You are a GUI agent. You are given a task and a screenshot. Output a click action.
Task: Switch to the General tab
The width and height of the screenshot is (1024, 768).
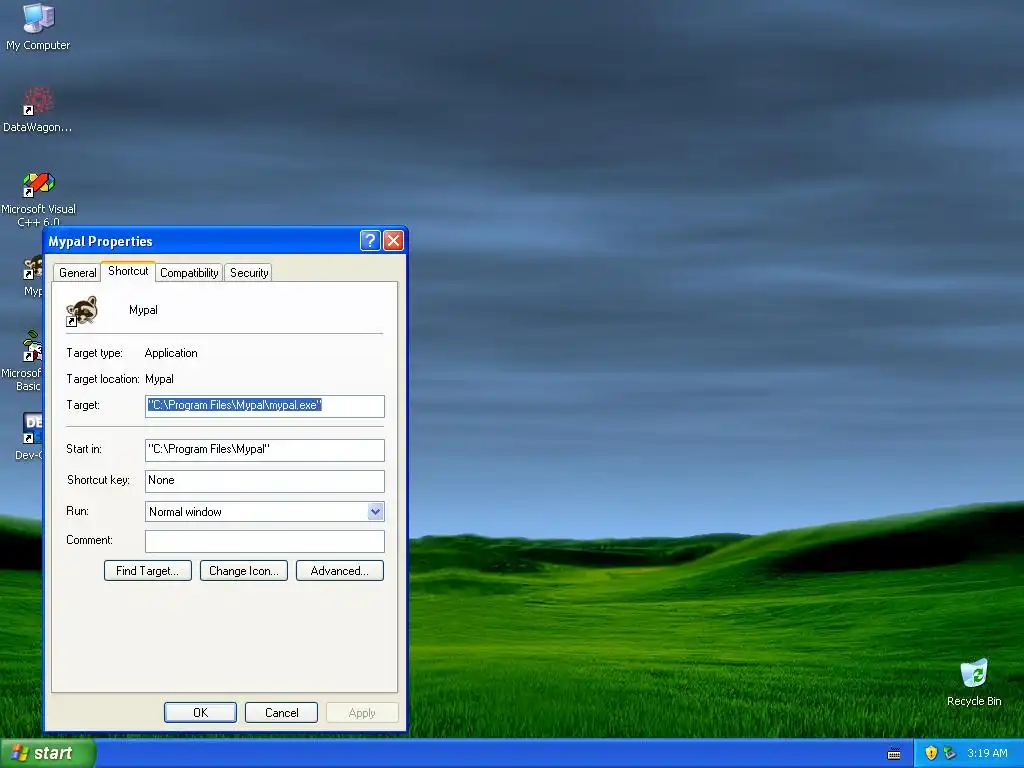point(77,273)
